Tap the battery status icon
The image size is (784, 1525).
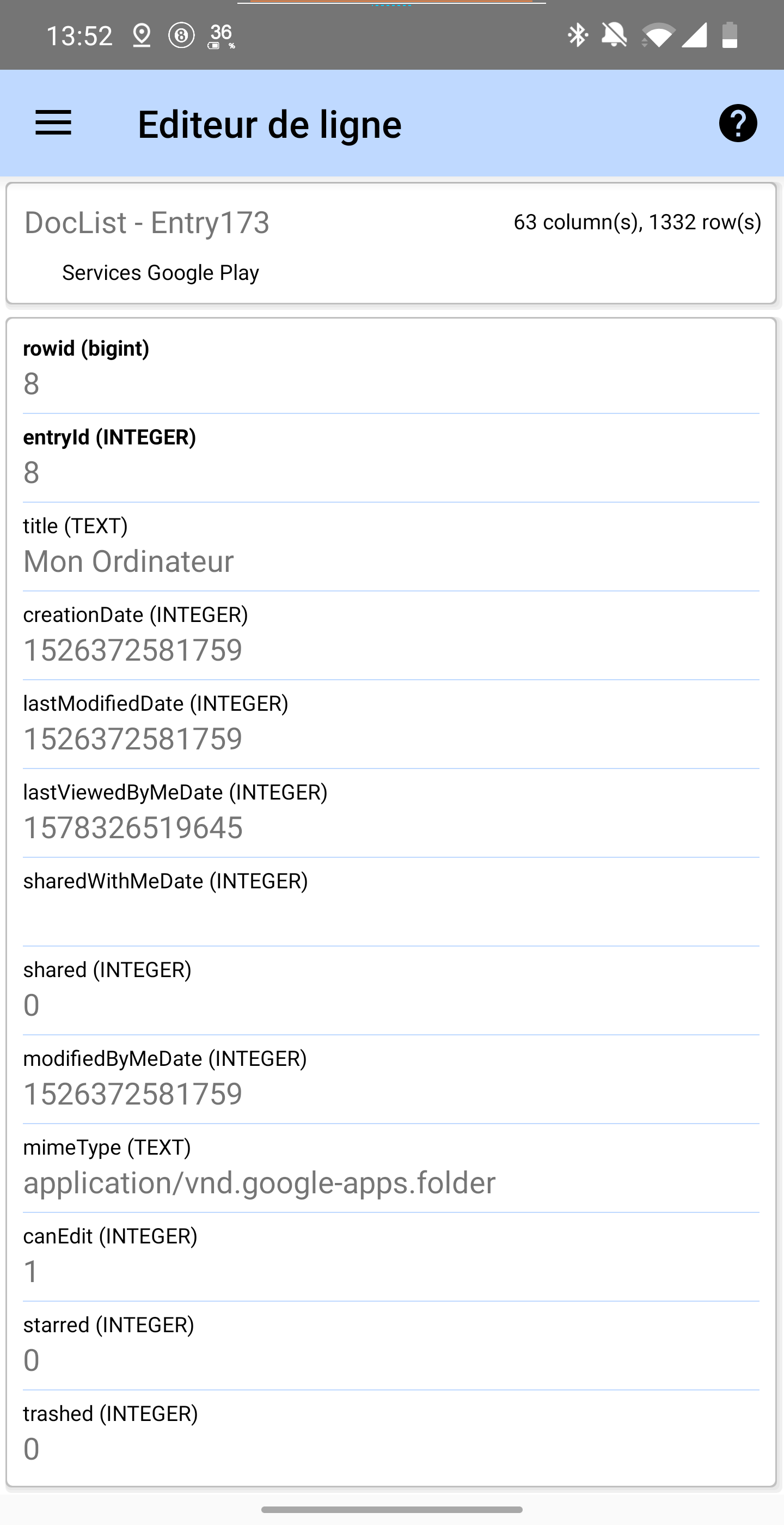click(730, 35)
